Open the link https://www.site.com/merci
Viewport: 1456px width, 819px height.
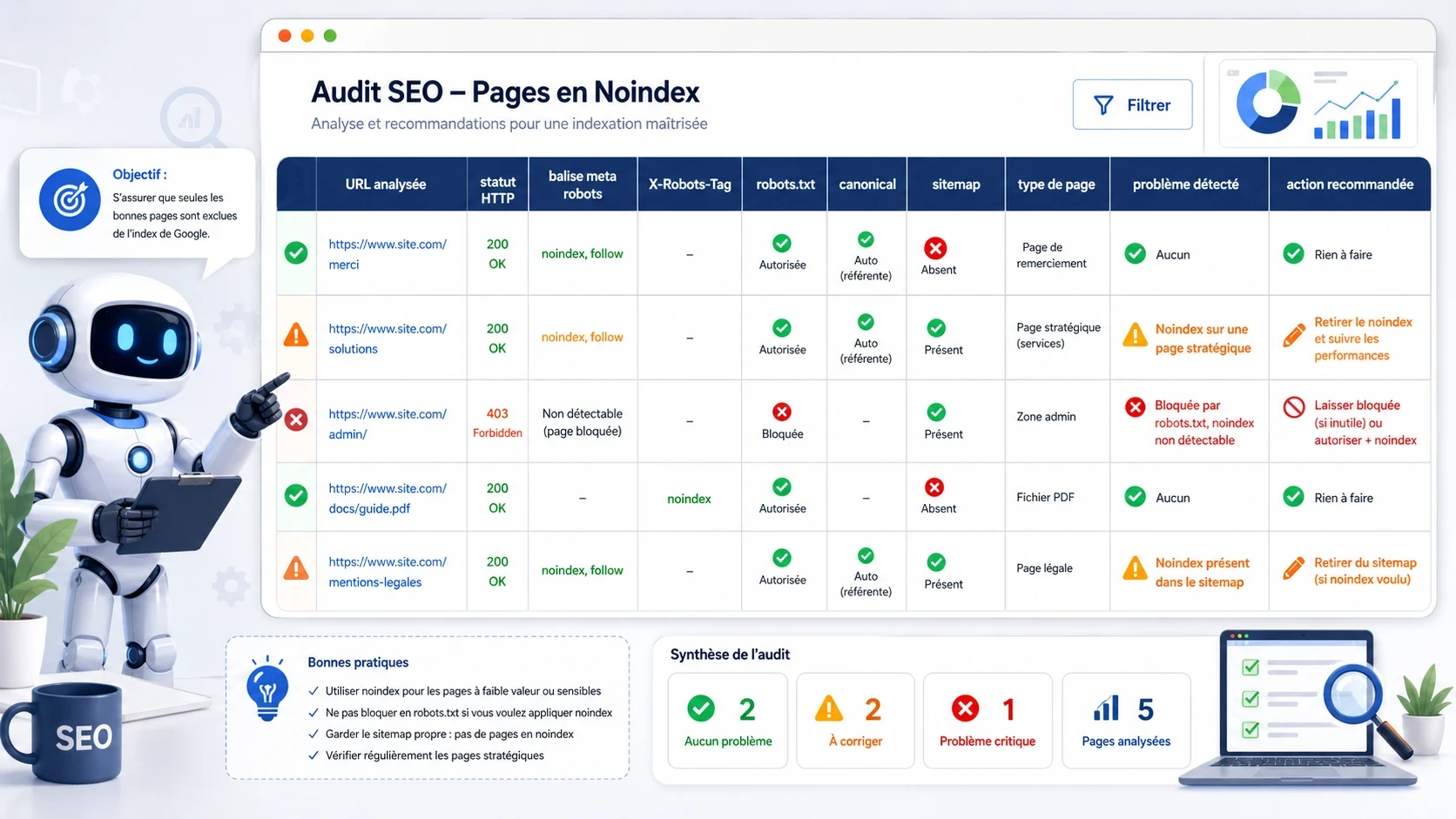tap(387, 253)
